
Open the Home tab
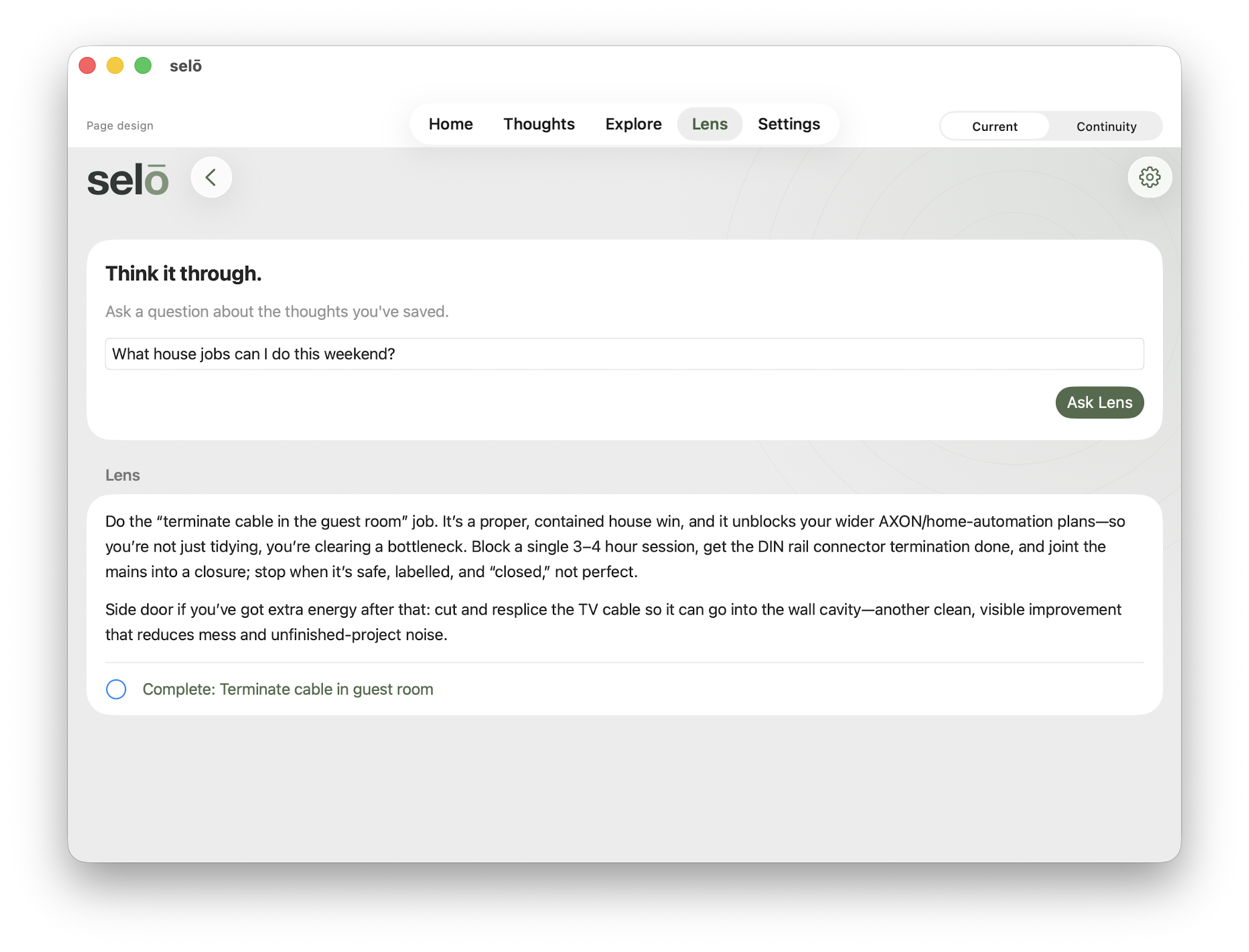click(x=451, y=124)
